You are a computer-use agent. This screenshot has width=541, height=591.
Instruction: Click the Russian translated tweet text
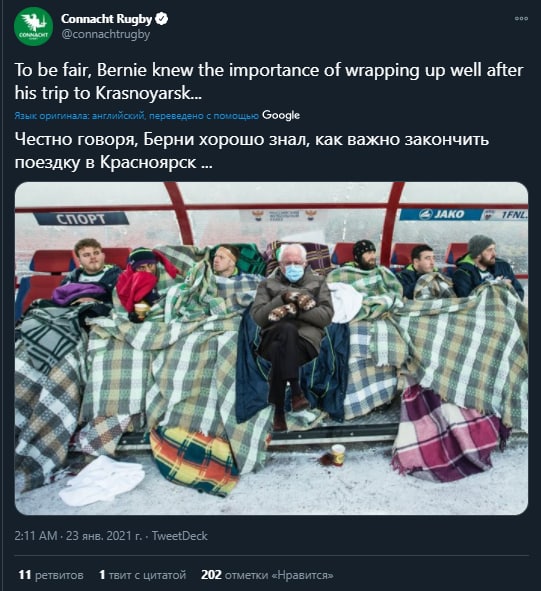(x=252, y=151)
